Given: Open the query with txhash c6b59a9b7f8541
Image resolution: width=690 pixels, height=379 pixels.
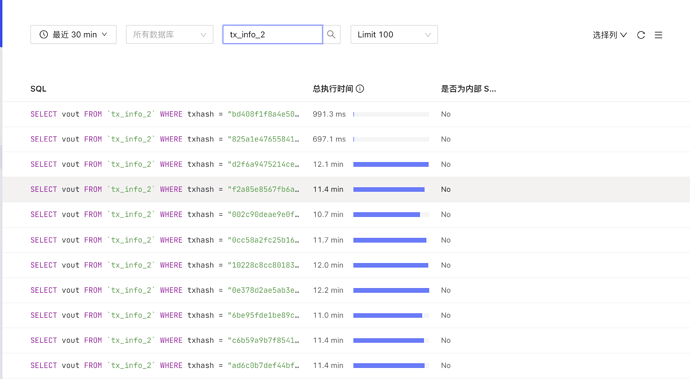Looking at the screenshot, I should [x=165, y=340].
